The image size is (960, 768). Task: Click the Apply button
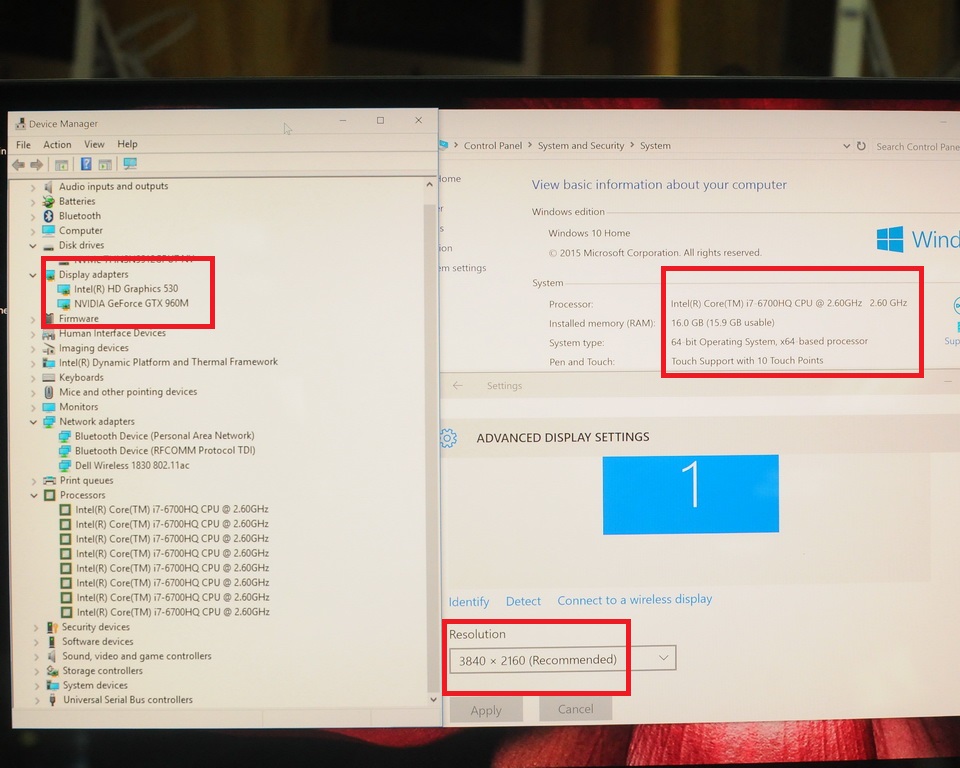[486, 710]
